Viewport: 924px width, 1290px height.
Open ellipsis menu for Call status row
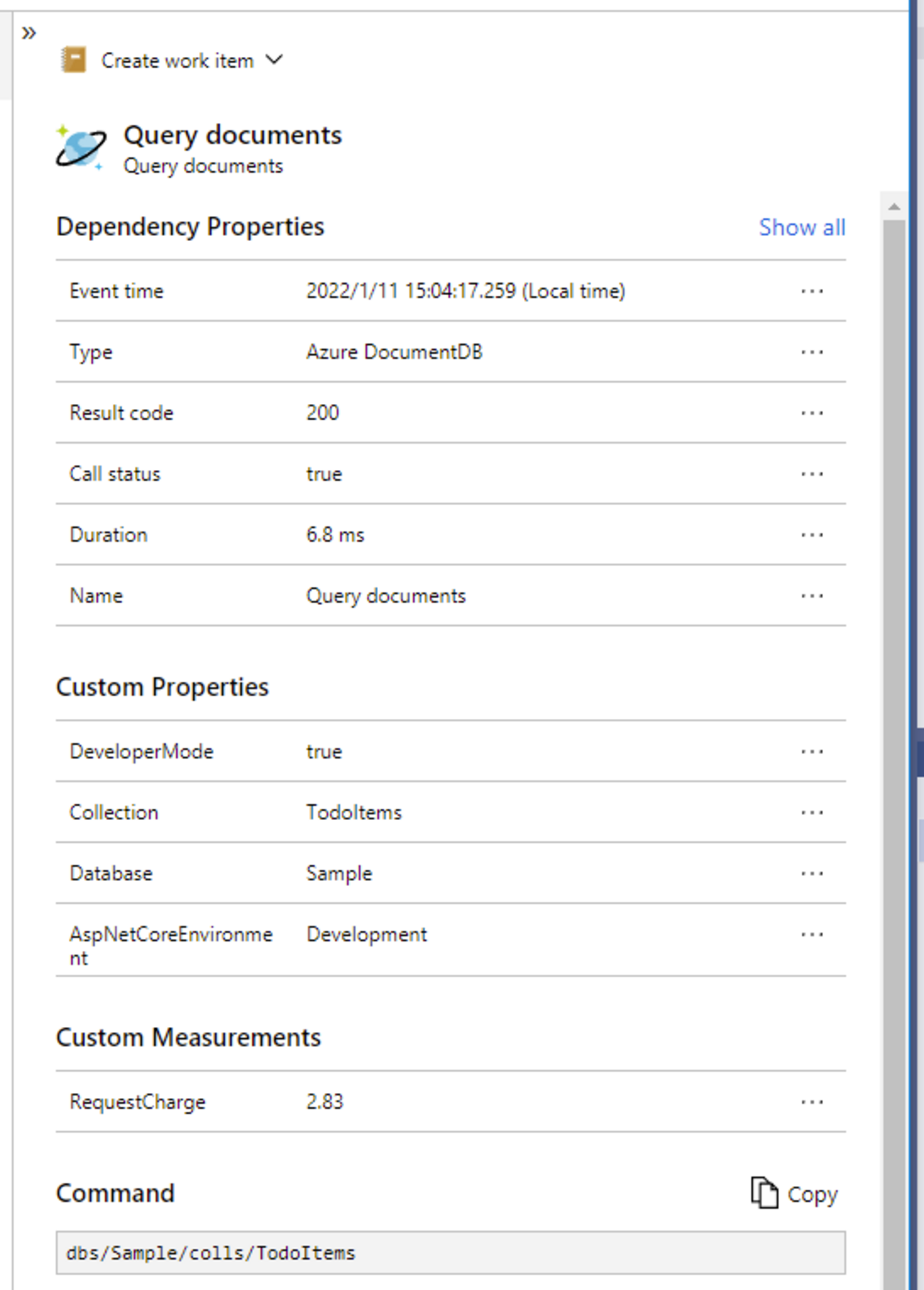coord(812,474)
